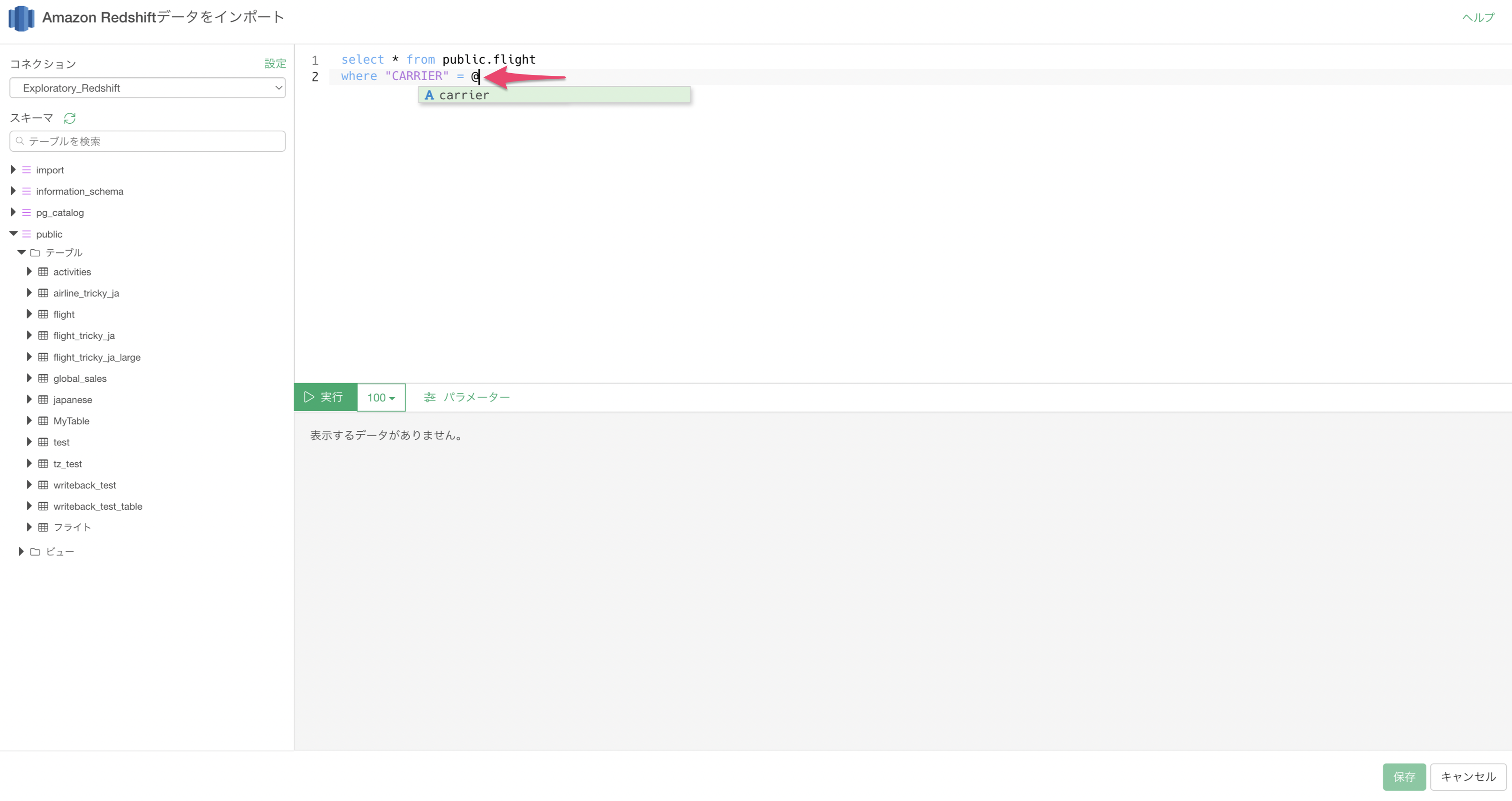Open connection 設定 link

click(x=275, y=63)
